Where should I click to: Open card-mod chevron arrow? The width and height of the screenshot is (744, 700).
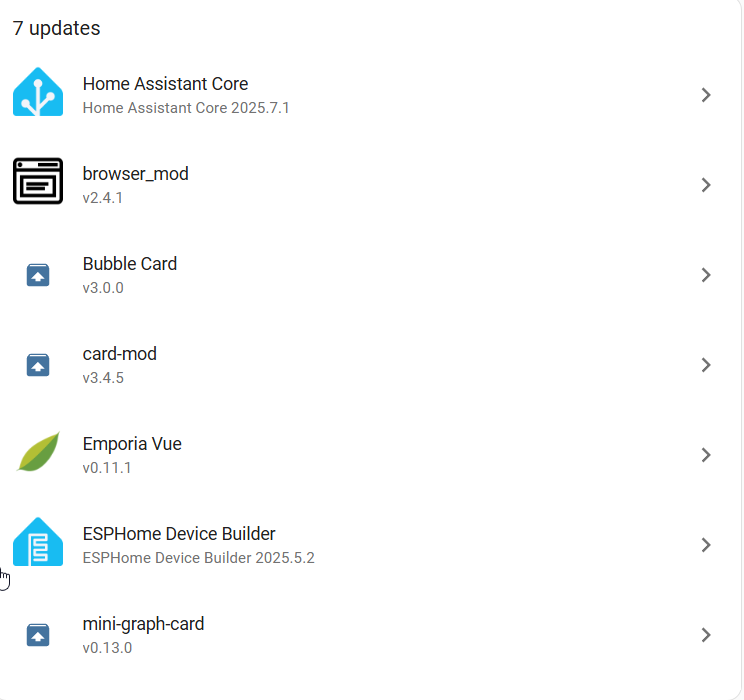pos(706,365)
